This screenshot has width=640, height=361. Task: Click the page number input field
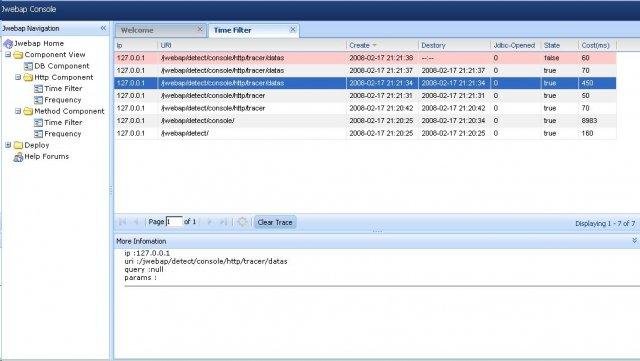[174, 222]
